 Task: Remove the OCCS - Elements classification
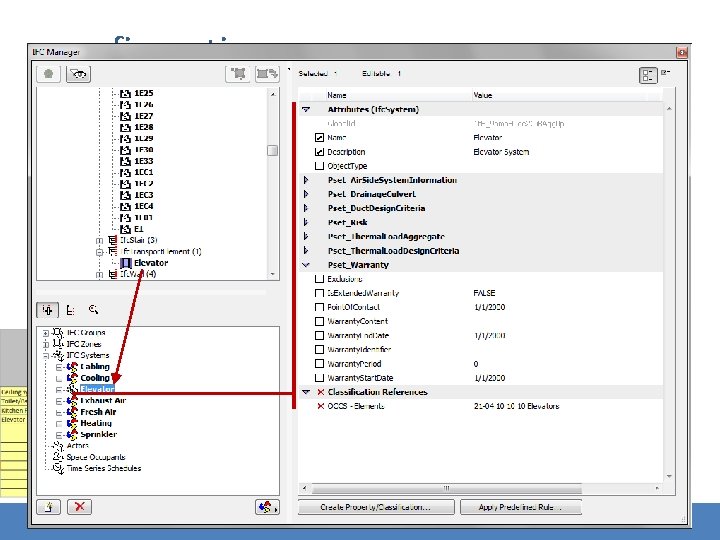click(x=321, y=406)
